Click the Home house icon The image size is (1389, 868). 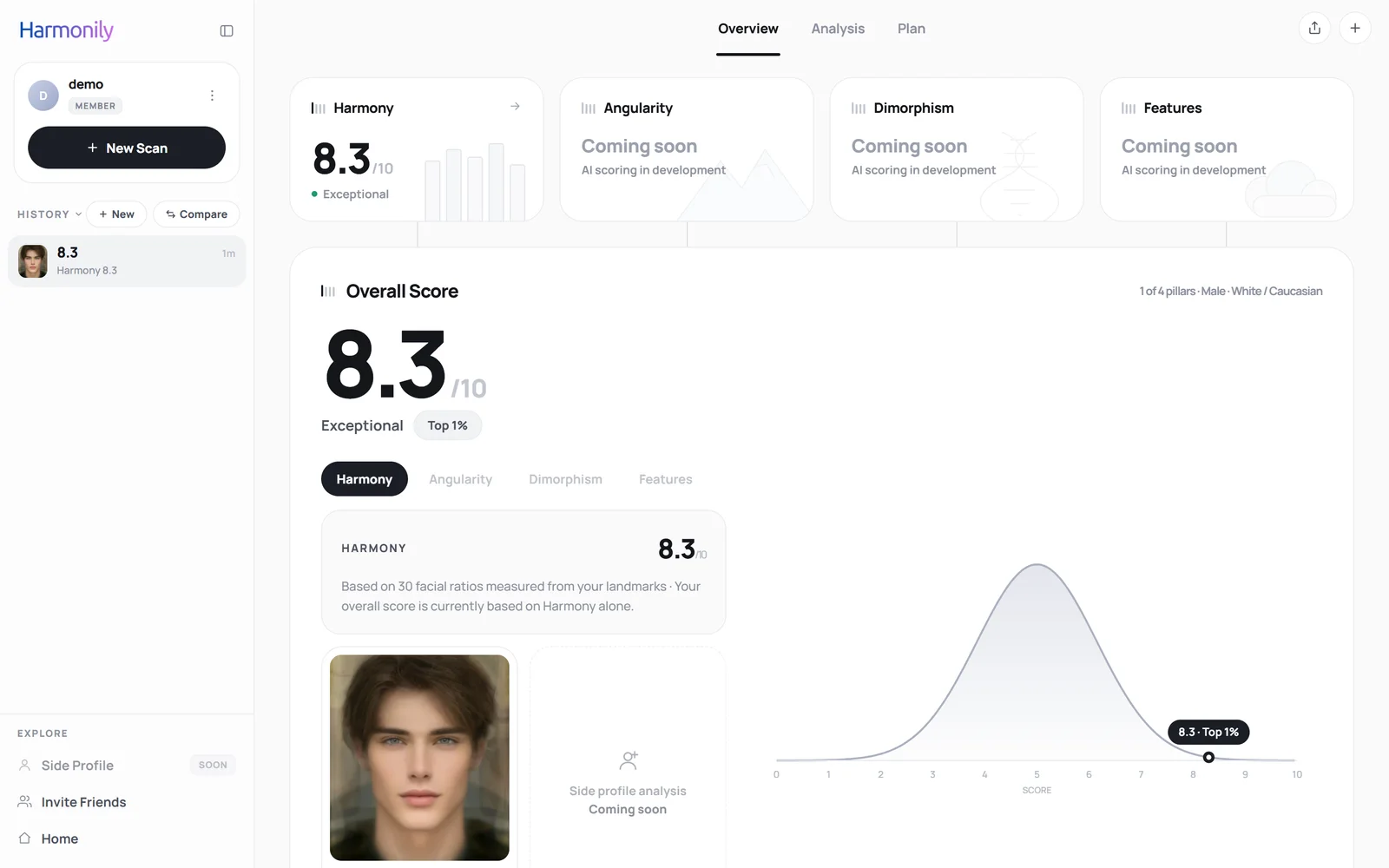coord(25,838)
